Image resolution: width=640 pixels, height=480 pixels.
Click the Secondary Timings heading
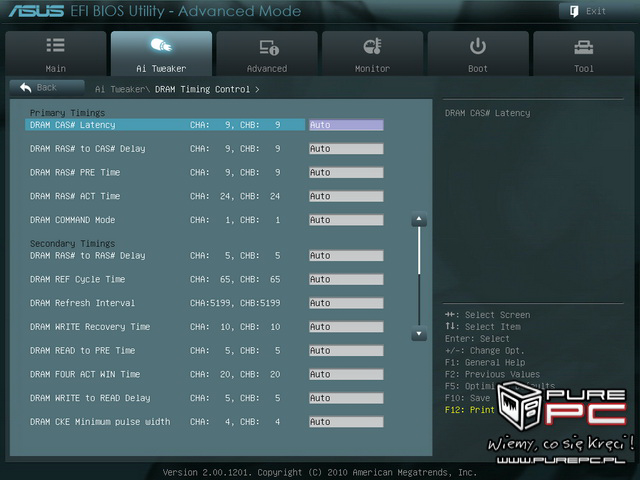click(73, 244)
